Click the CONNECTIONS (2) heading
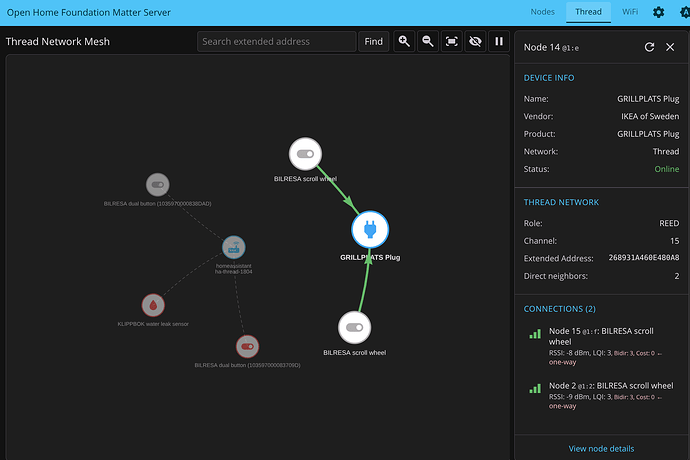Screen dimensions: 690x460 [x=559, y=309]
